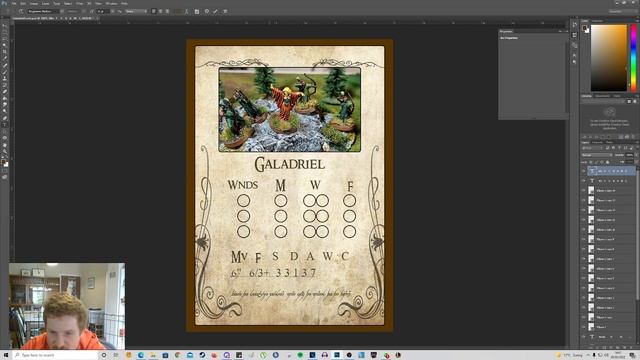Select the Clone Stamp tool
The height and width of the screenshot is (360, 640).
click(x=5, y=78)
